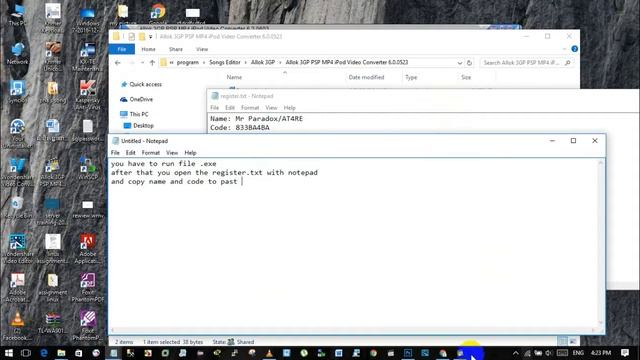Show hidden system tray icons
The width and height of the screenshot is (640, 360).
(516, 353)
